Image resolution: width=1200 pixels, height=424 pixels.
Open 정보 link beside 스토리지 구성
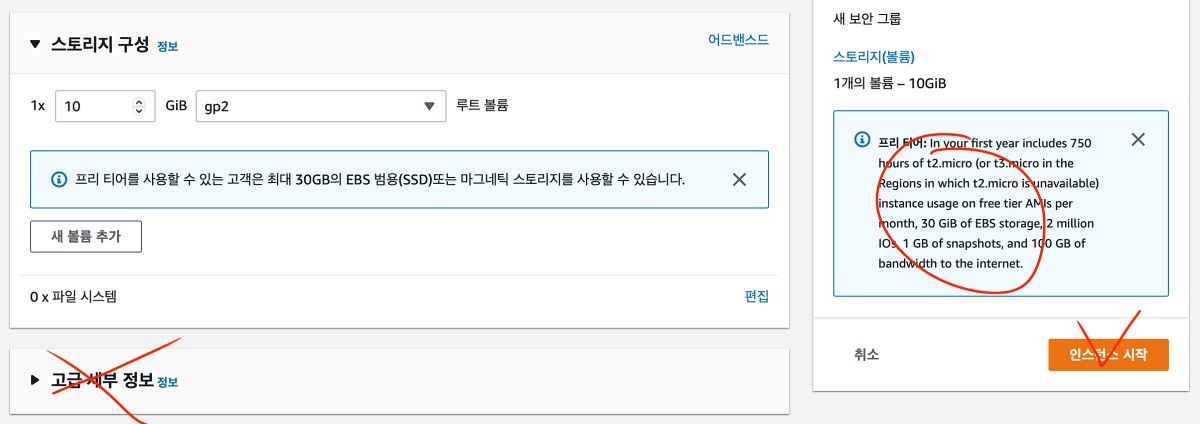tap(167, 46)
